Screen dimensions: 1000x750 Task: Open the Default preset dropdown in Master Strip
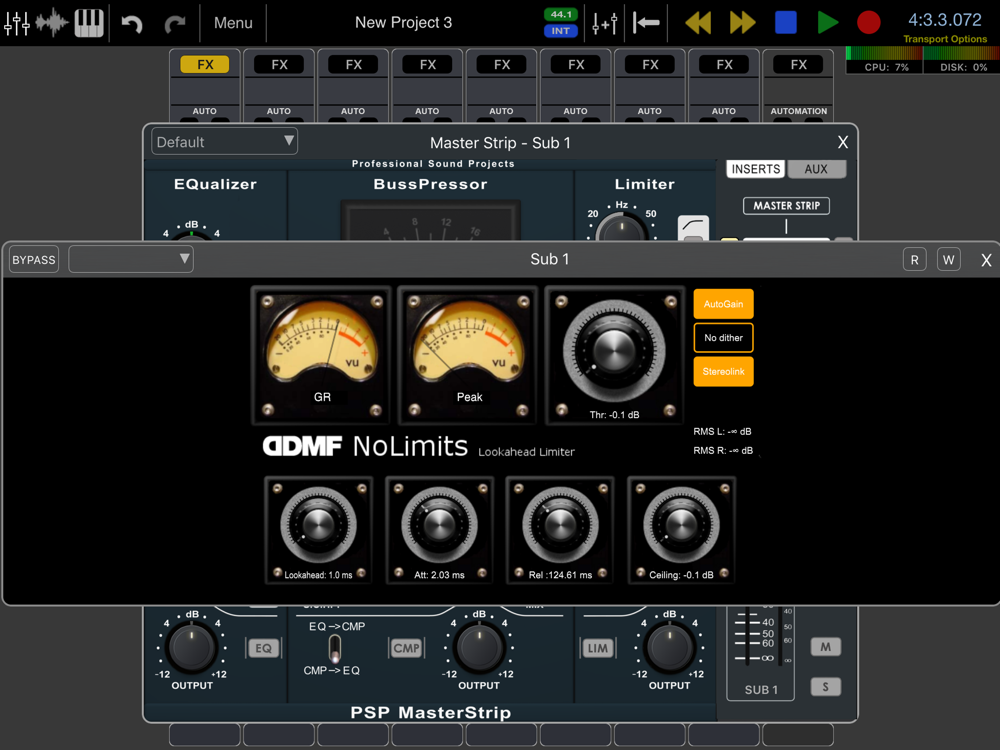tap(224, 142)
